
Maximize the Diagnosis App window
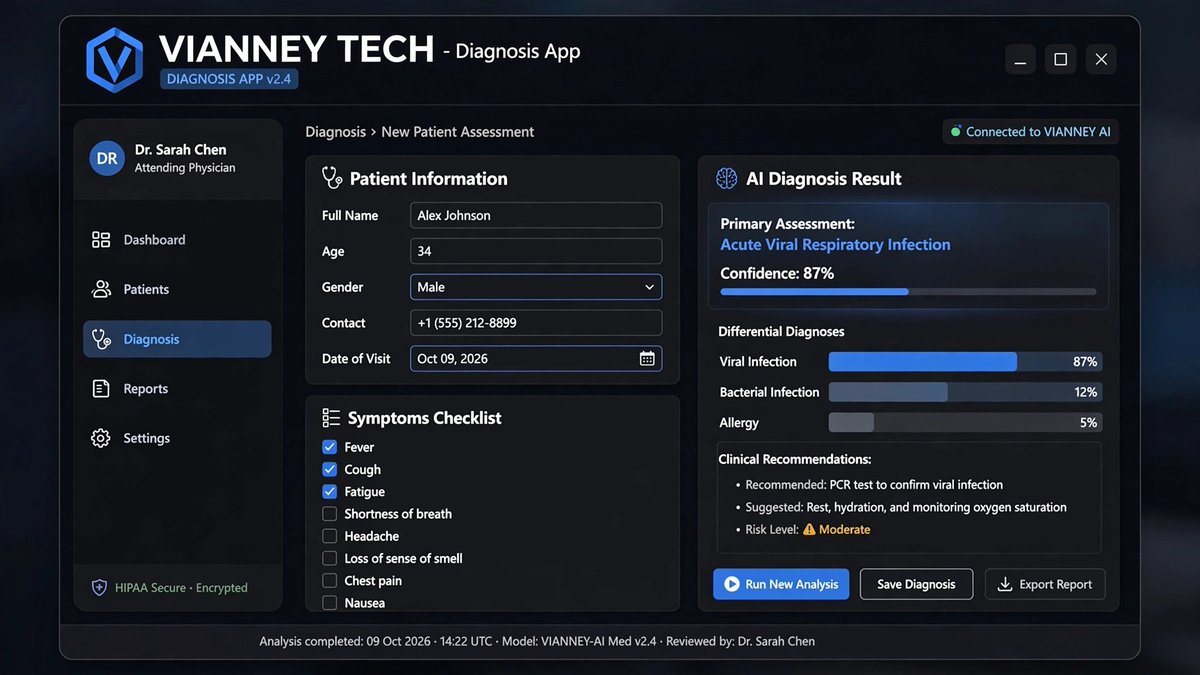(x=1061, y=60)
